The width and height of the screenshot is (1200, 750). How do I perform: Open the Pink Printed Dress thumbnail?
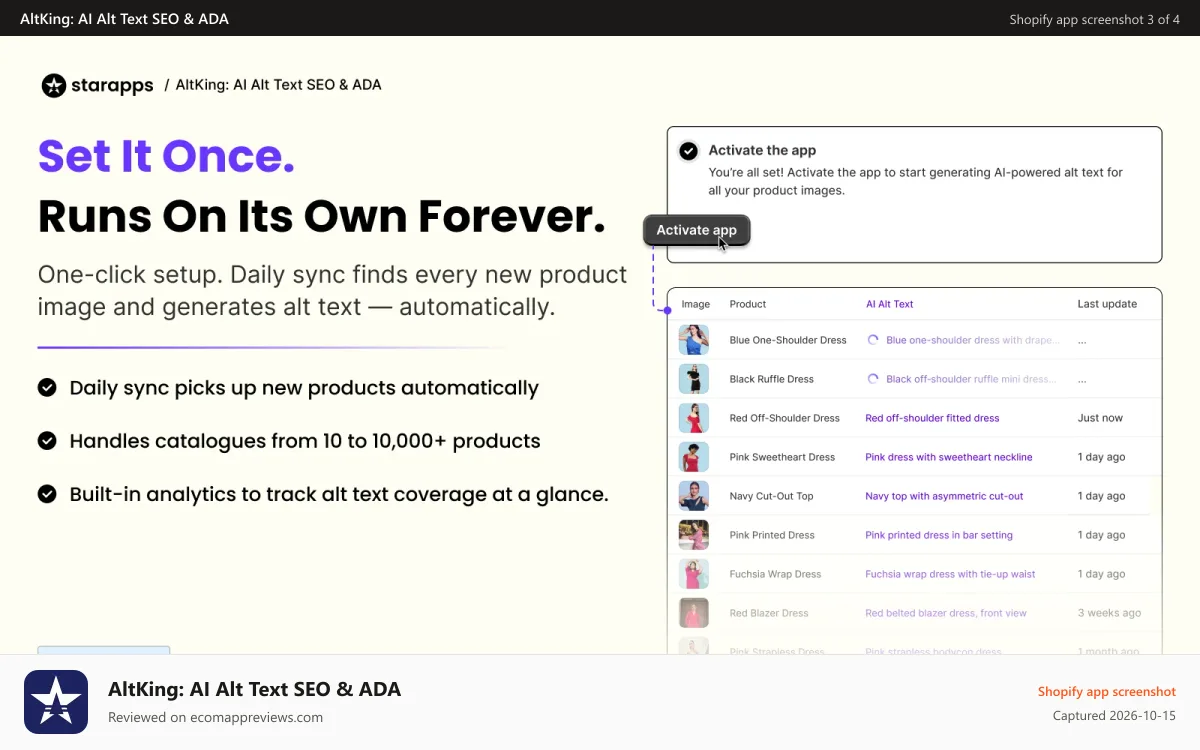point(694,535)
